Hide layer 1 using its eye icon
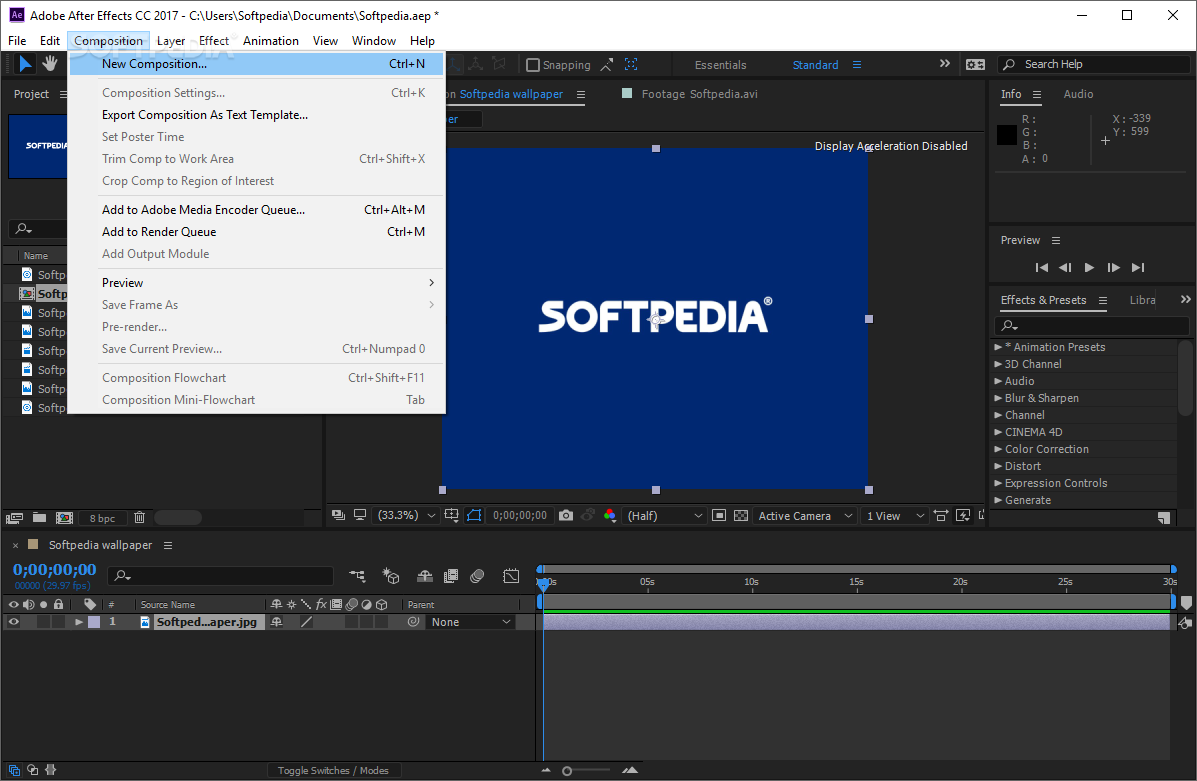Viewport: 1197px width, 781px height. pos(13,622)
